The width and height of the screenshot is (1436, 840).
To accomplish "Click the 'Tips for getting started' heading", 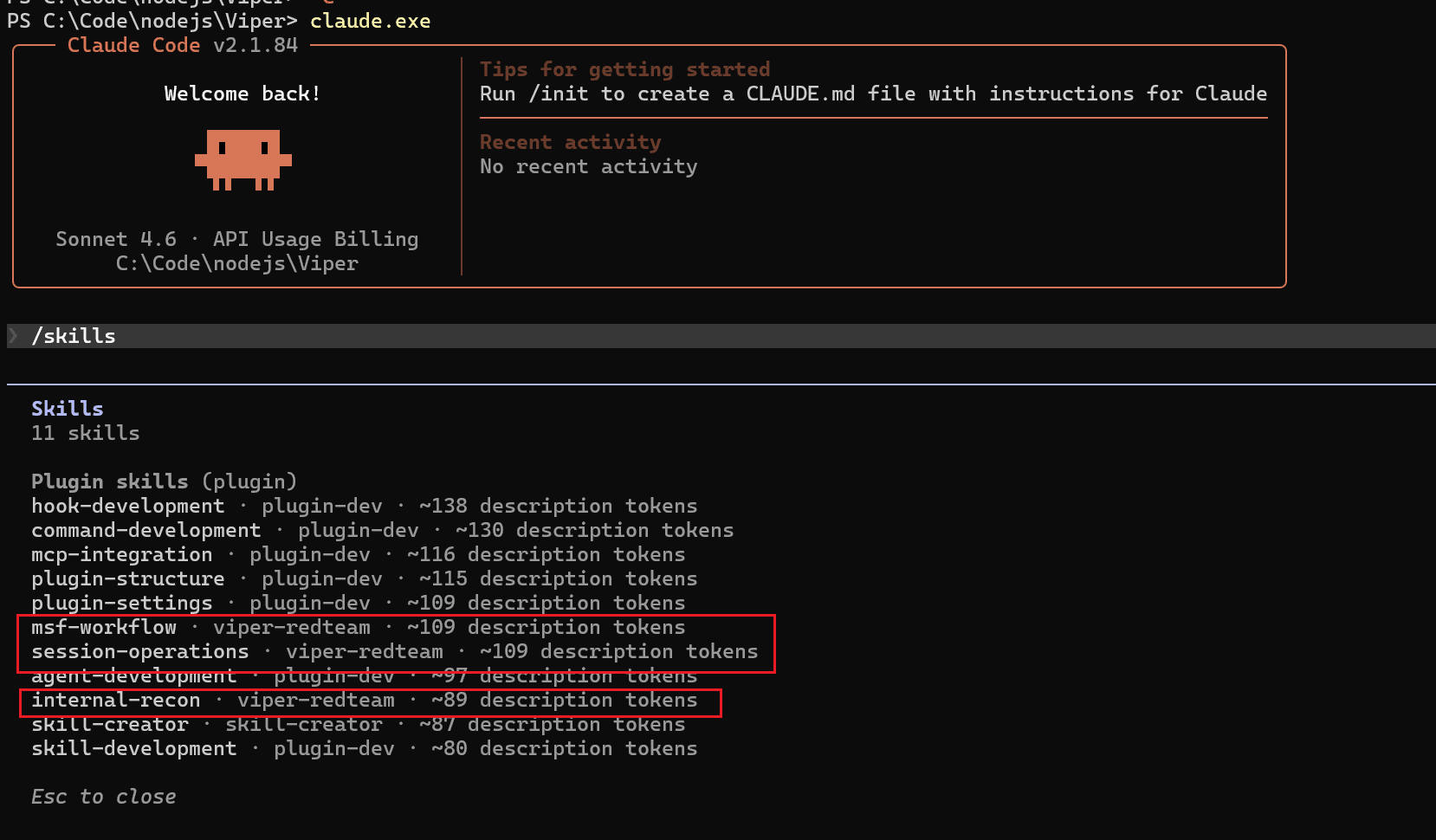I will [624, 69].
